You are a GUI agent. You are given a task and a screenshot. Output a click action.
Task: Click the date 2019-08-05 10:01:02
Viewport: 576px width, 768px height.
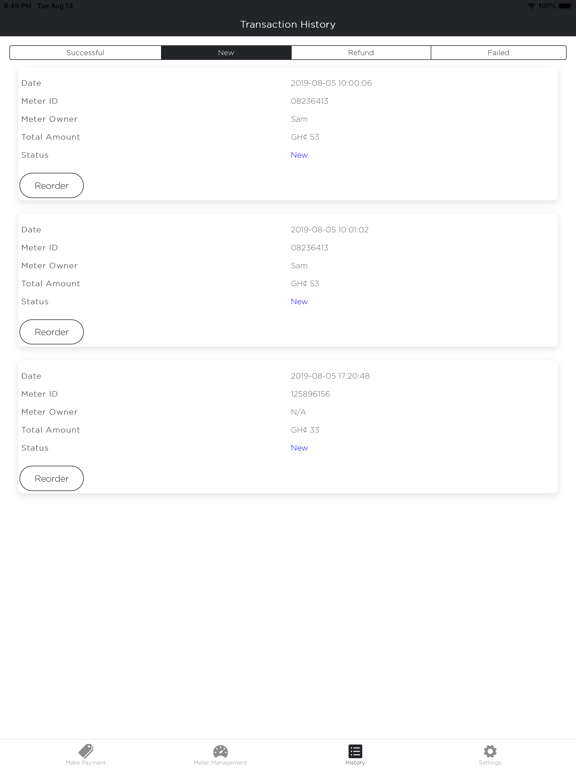(330, 230)
